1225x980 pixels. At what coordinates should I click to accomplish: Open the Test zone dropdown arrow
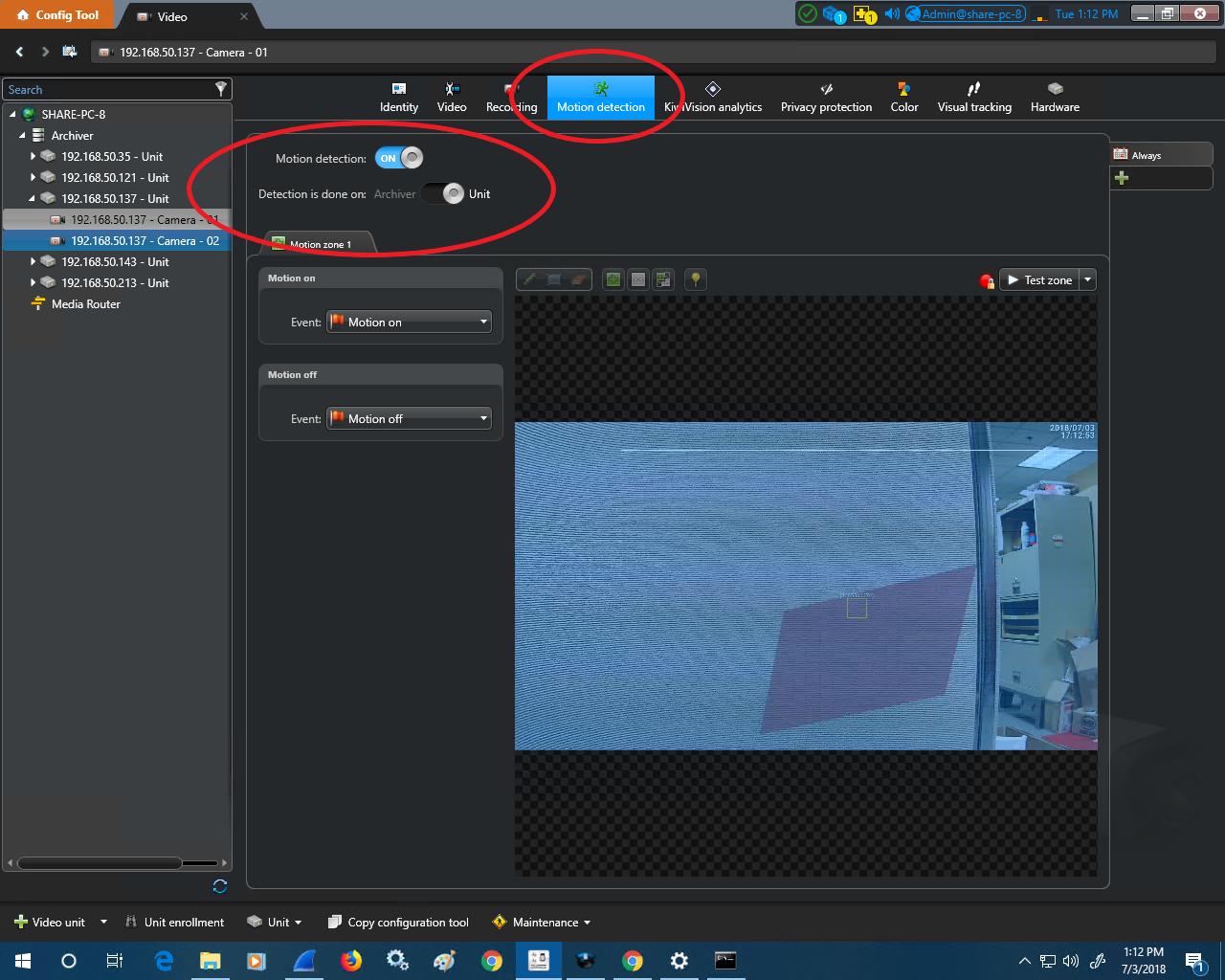coord(1087,280)
